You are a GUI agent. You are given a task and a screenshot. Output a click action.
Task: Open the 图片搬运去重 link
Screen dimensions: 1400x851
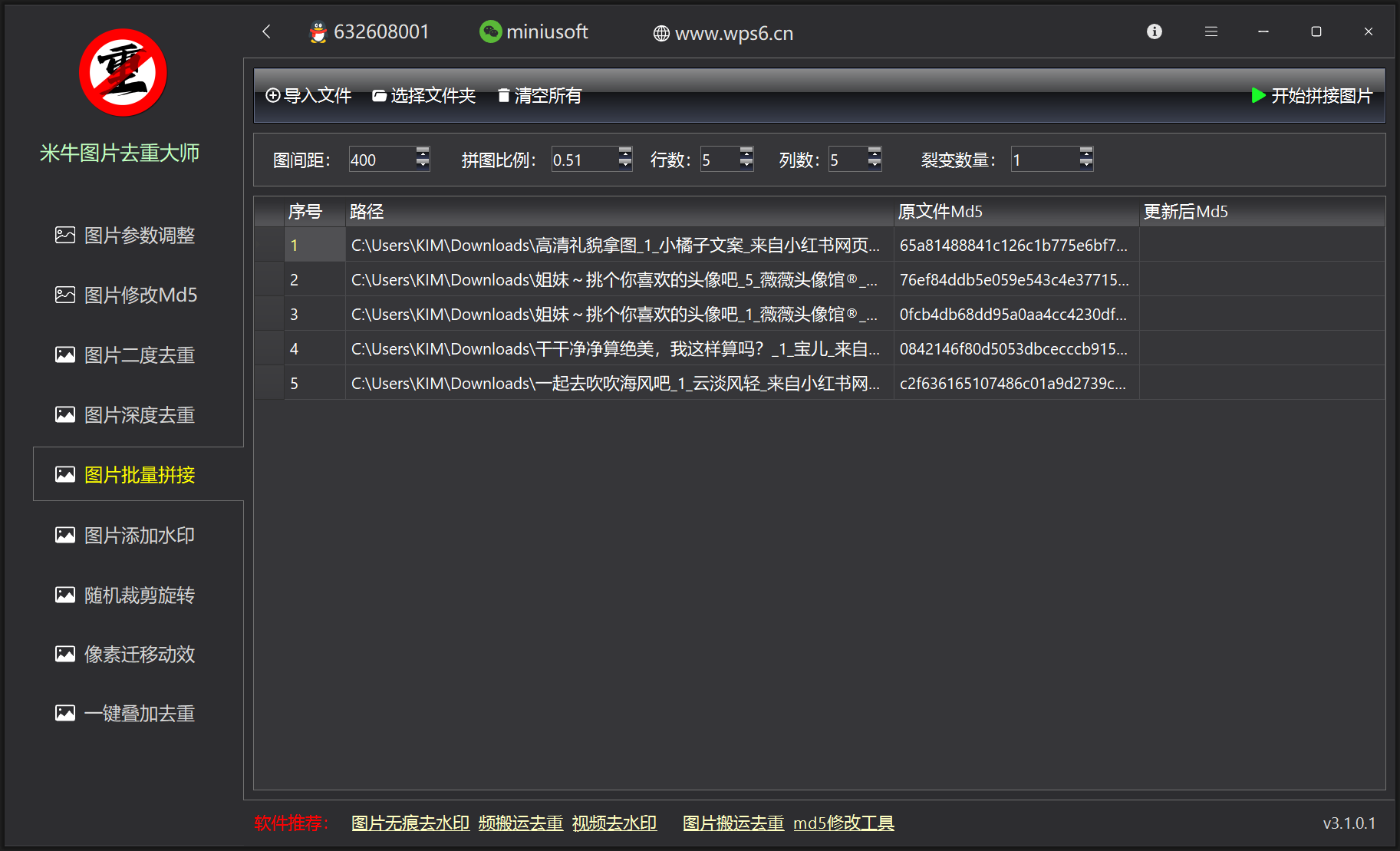click(x=733, y=823)
